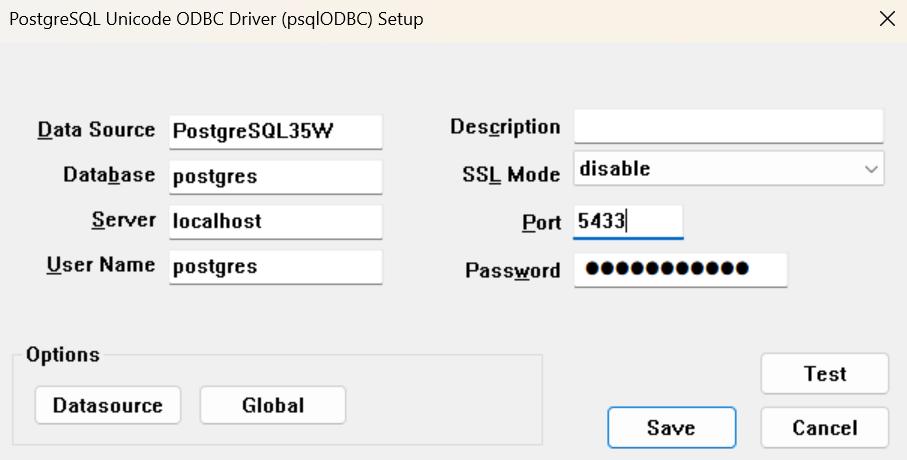Click the Port label
The image size is (907, 460).
point(541,222)
